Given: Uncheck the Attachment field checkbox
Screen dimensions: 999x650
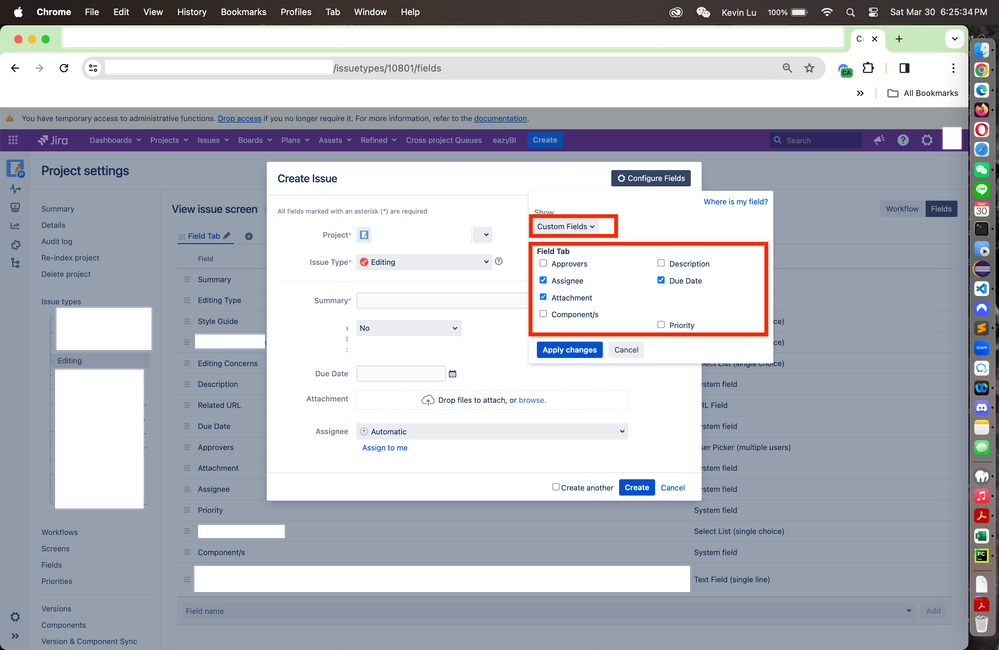Looking at the screenshot, I should point(543,296).
